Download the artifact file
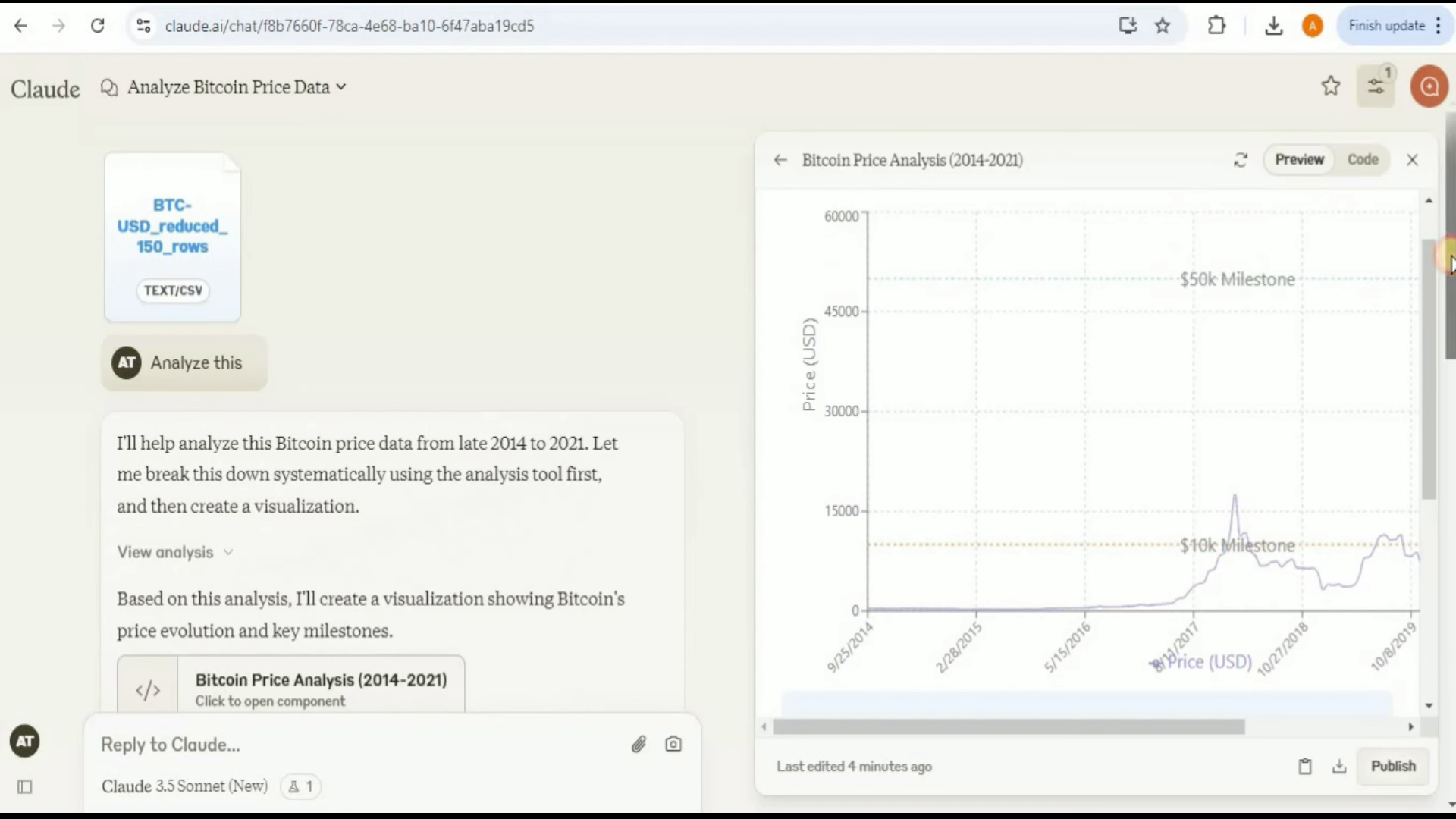 pyautogui.click(x=1339, y=767)
